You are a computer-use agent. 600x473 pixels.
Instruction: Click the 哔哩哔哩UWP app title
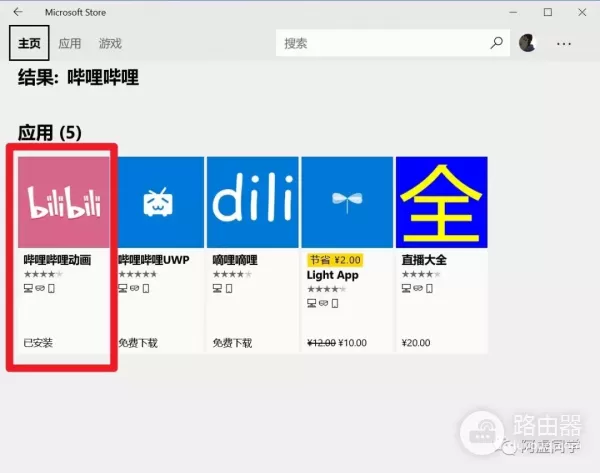(154, 260)
